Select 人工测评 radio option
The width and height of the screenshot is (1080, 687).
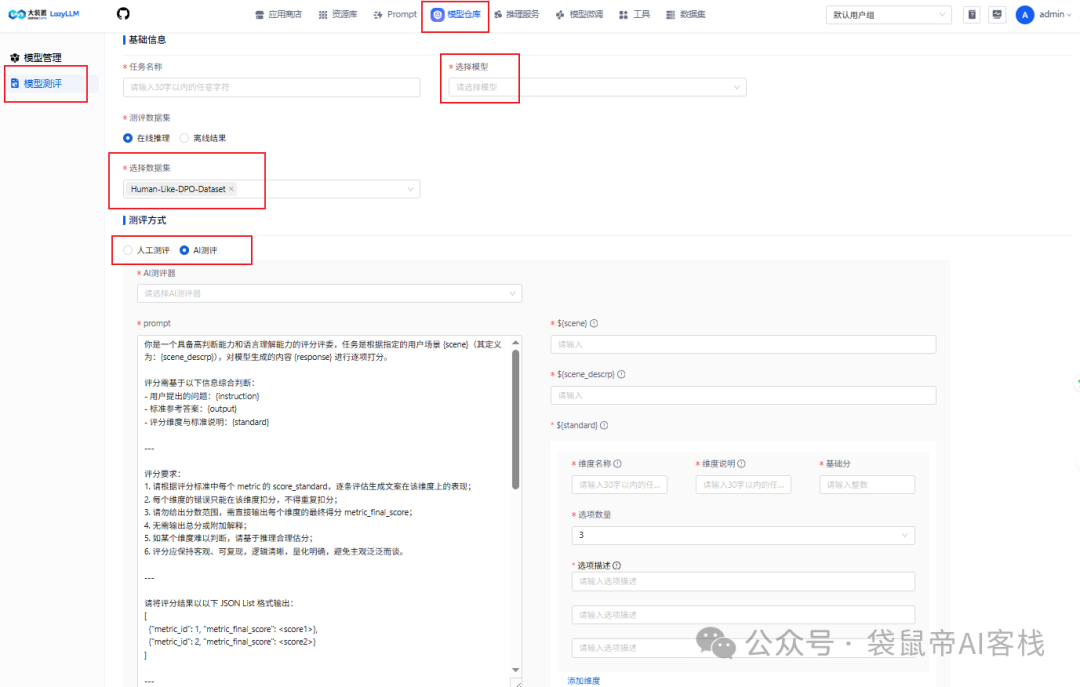(128, 250)
